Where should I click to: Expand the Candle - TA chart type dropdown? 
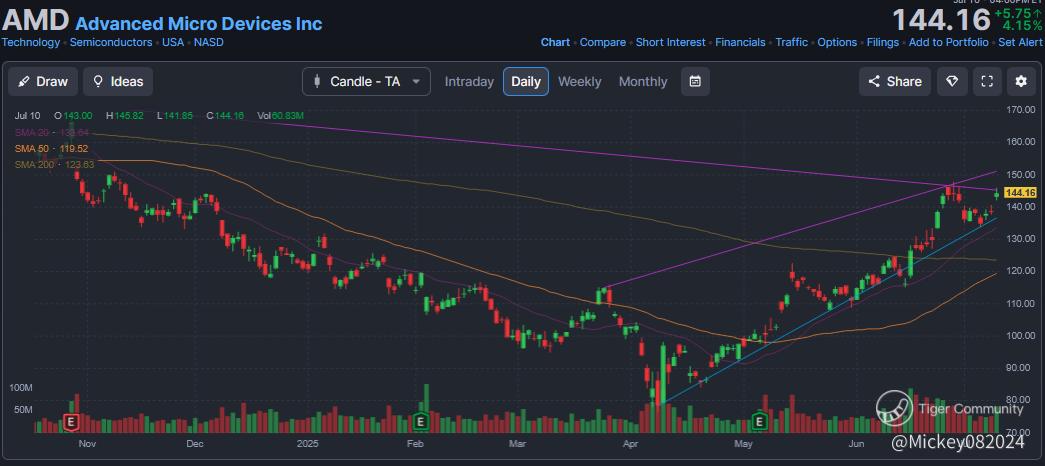coord(366,81)
